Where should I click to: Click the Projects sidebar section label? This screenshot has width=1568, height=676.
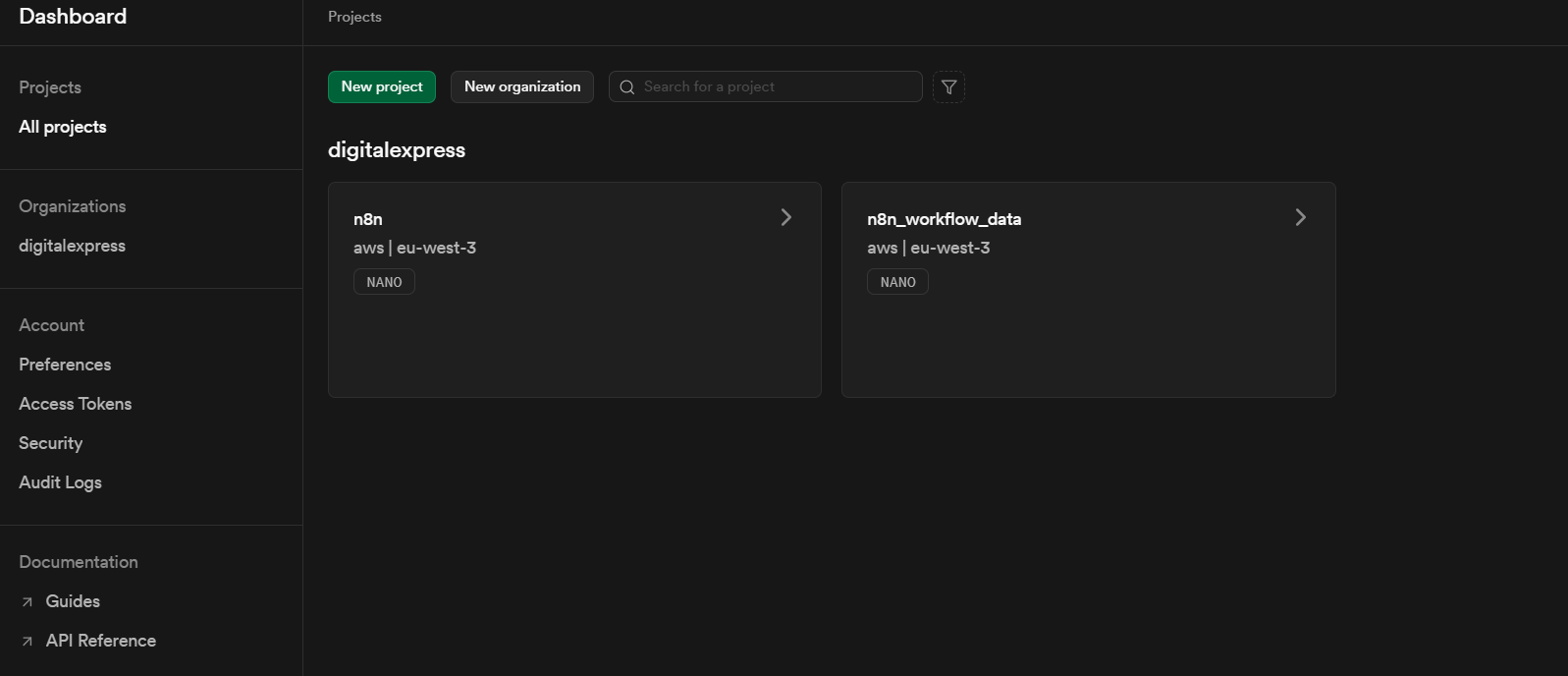pos(50,87)
